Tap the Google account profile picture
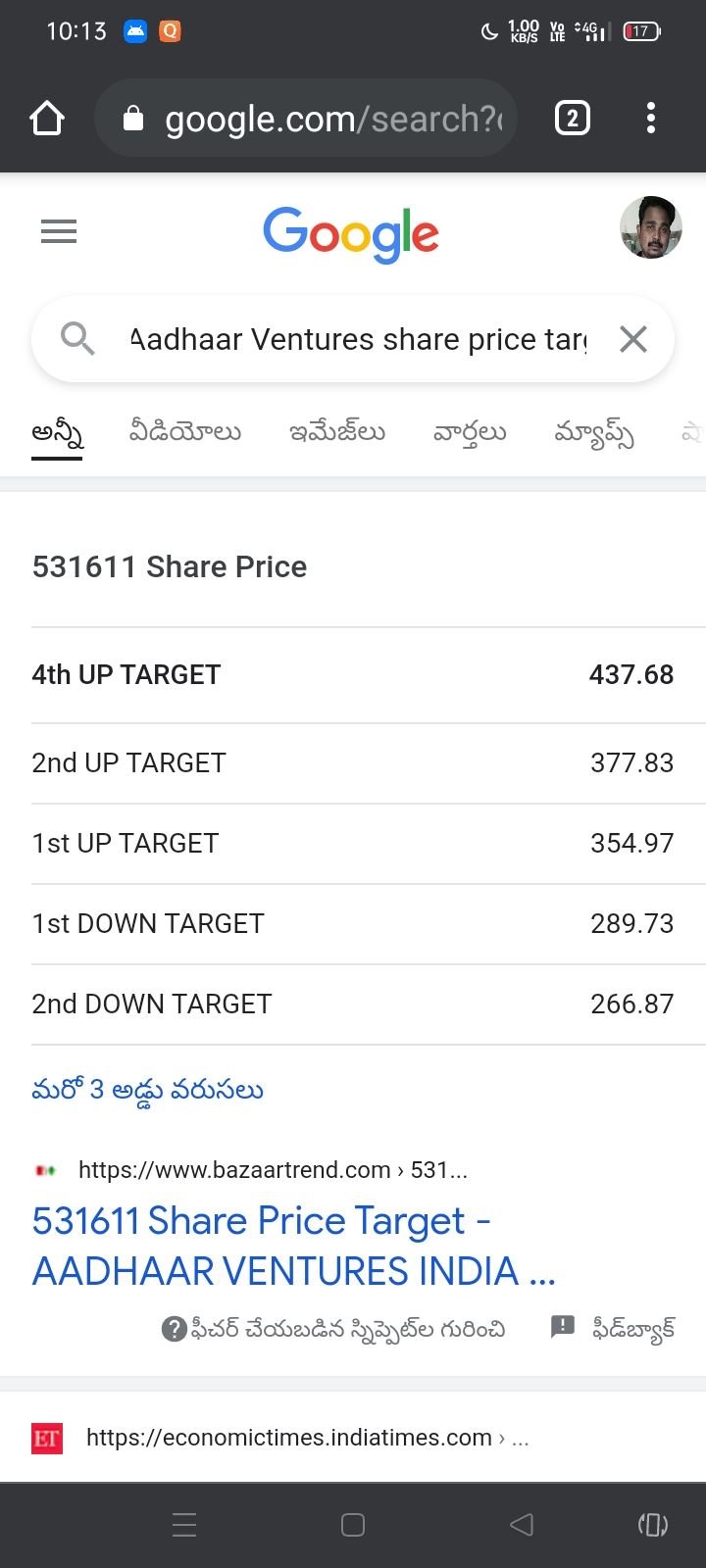Image resolution: width=706 pixels, height=1568 pixels. [x=650, y=227]
